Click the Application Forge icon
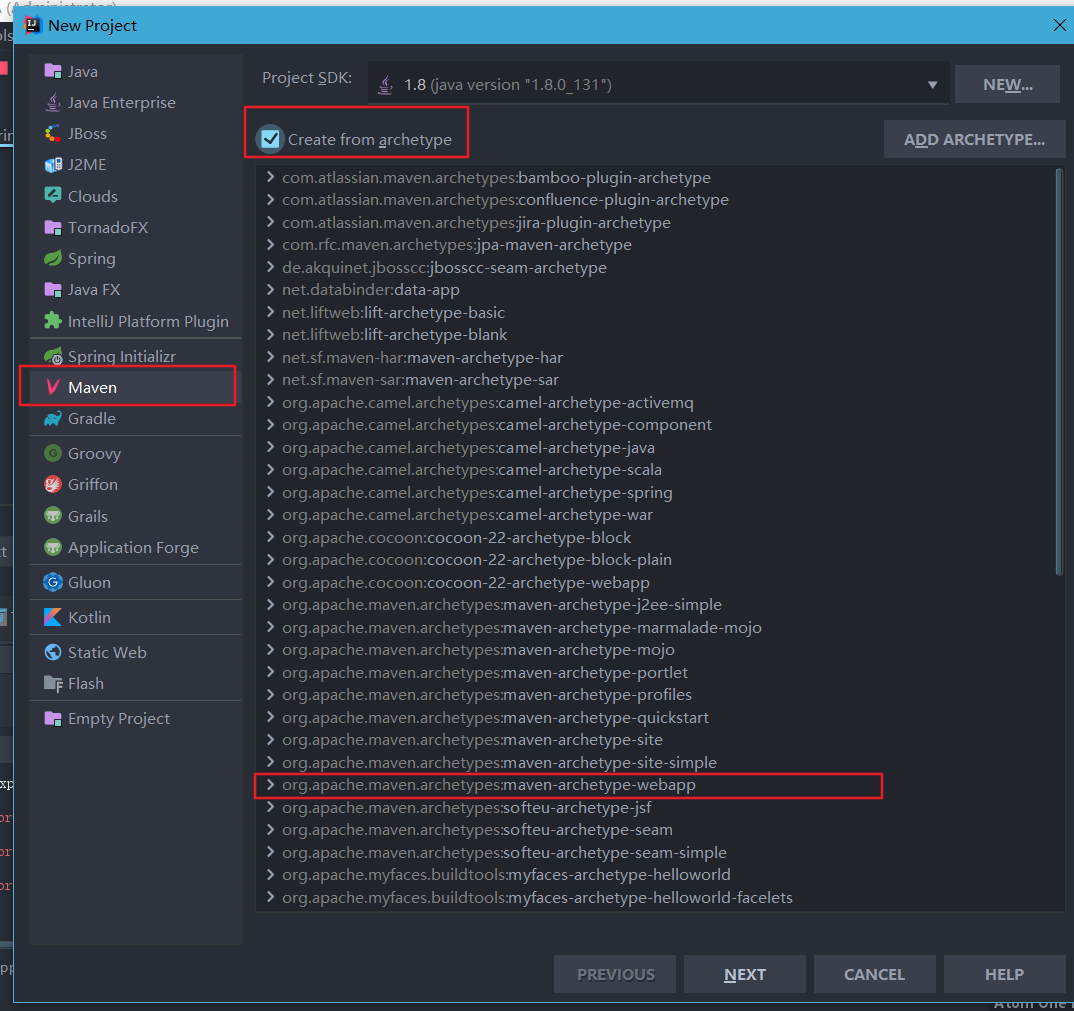Screen dimensions: 1074x1011 pyautogui.click(x=53, y=547)
